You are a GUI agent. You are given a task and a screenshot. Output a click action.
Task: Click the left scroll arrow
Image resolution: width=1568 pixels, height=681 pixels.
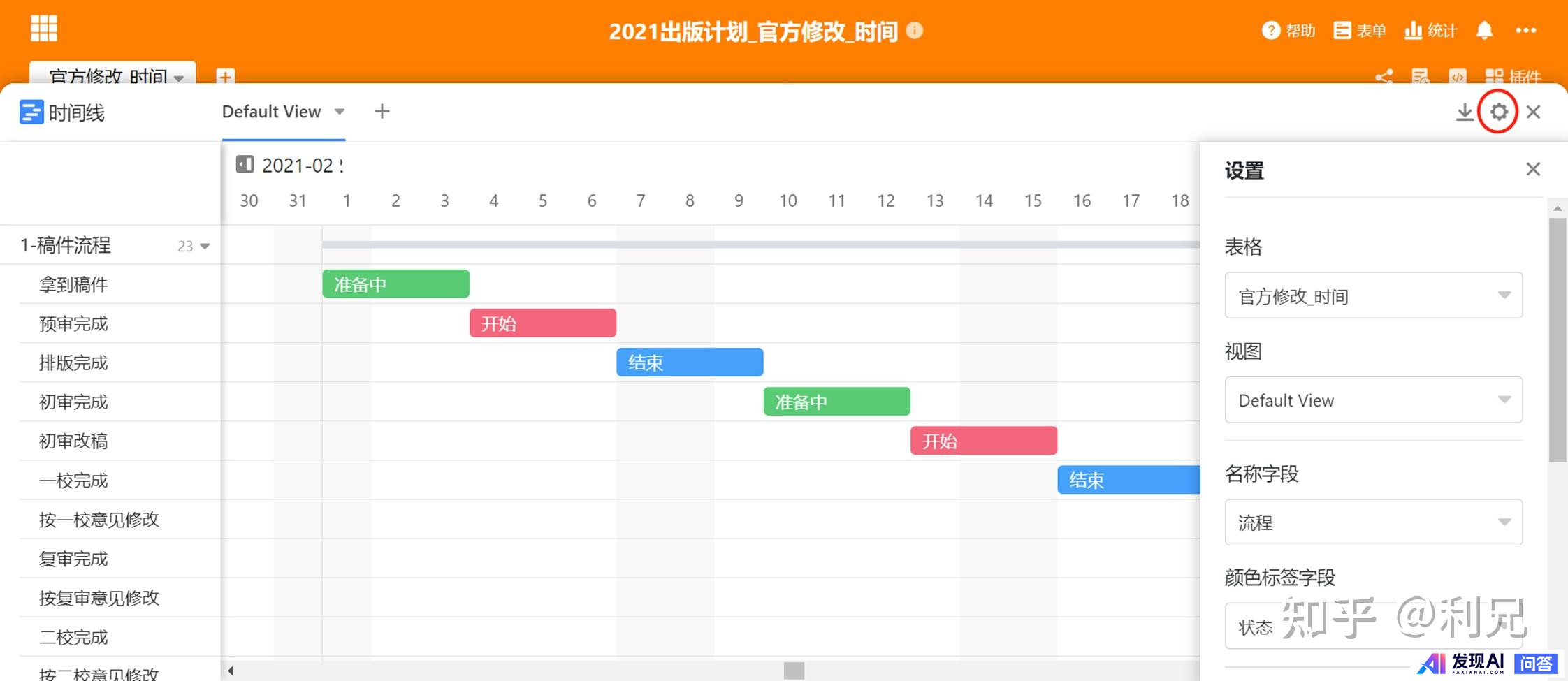(x=231, y=671)
